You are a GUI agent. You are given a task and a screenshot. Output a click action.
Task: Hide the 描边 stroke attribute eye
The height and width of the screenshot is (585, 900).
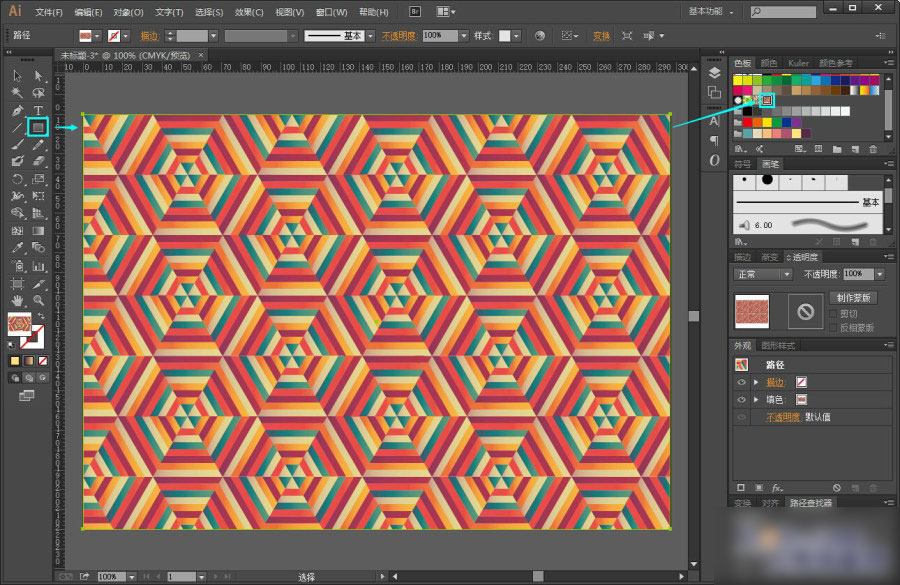pyautogui.click(x=741, y=382)
